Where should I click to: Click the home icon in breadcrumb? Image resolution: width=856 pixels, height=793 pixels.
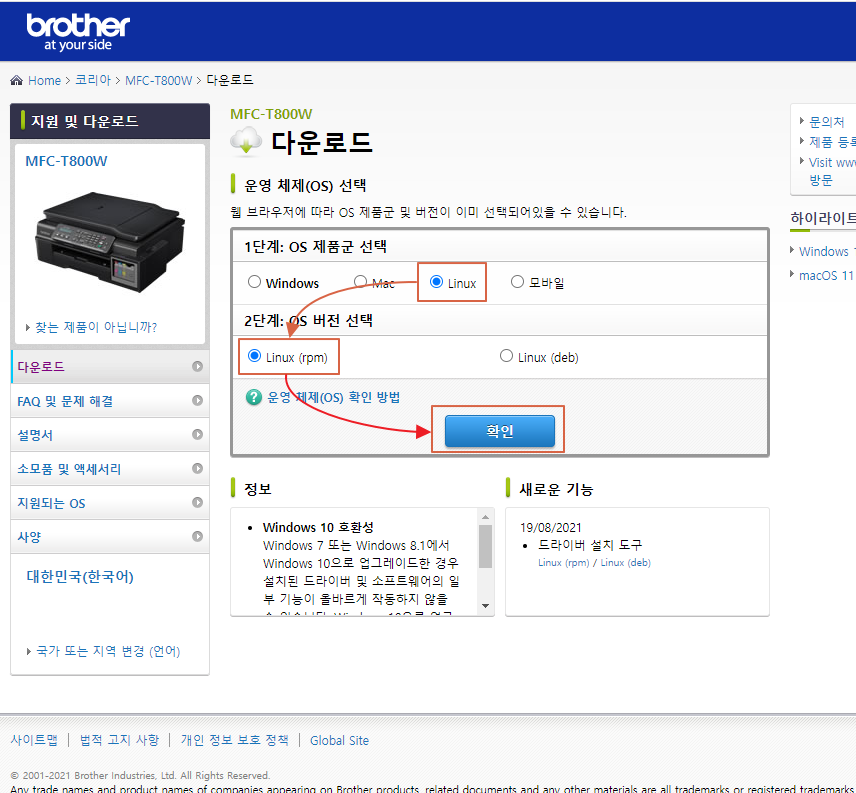pyautogui.click(x=16, y=80)
